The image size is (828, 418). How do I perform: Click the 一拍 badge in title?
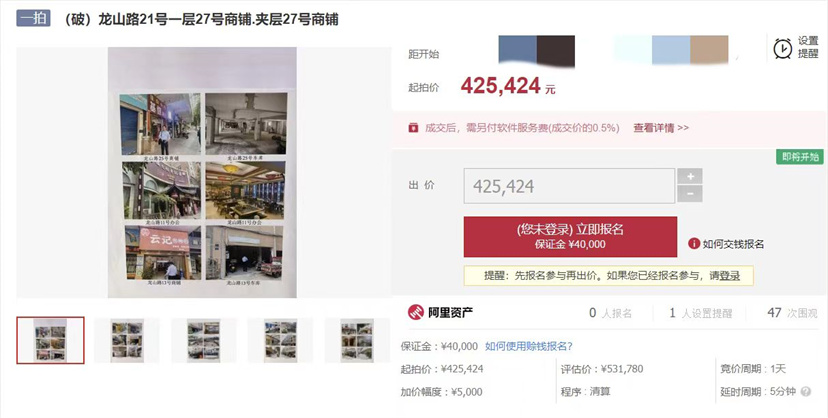33,18
